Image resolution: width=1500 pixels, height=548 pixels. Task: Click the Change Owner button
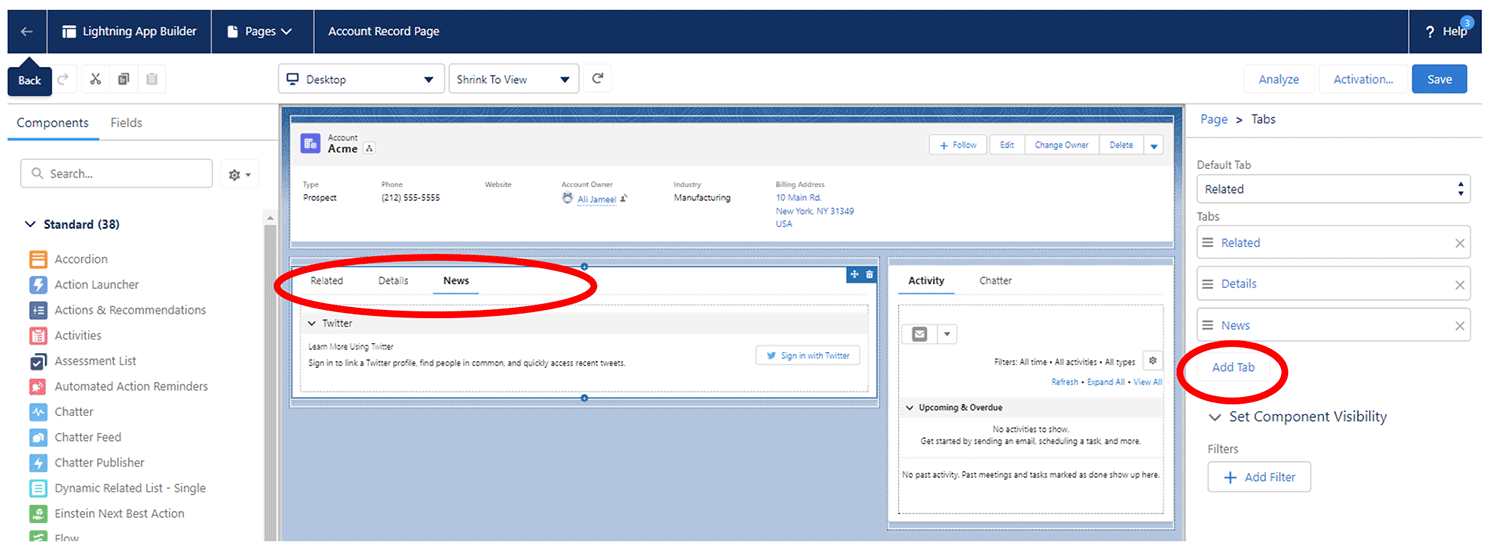[x=1061, y=145]
